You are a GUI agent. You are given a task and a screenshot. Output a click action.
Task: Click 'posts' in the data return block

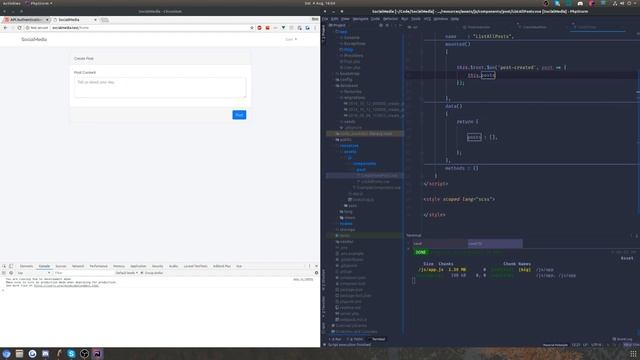click(474, 137)
